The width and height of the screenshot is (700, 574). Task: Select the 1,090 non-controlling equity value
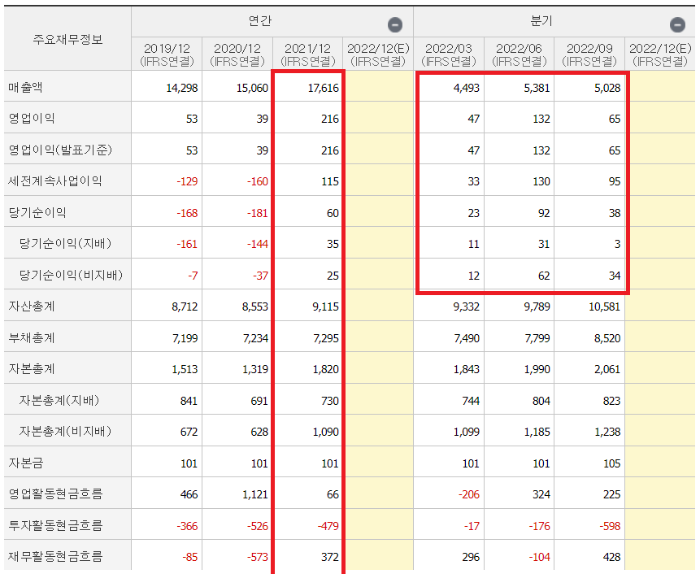[x=326, y=432]
